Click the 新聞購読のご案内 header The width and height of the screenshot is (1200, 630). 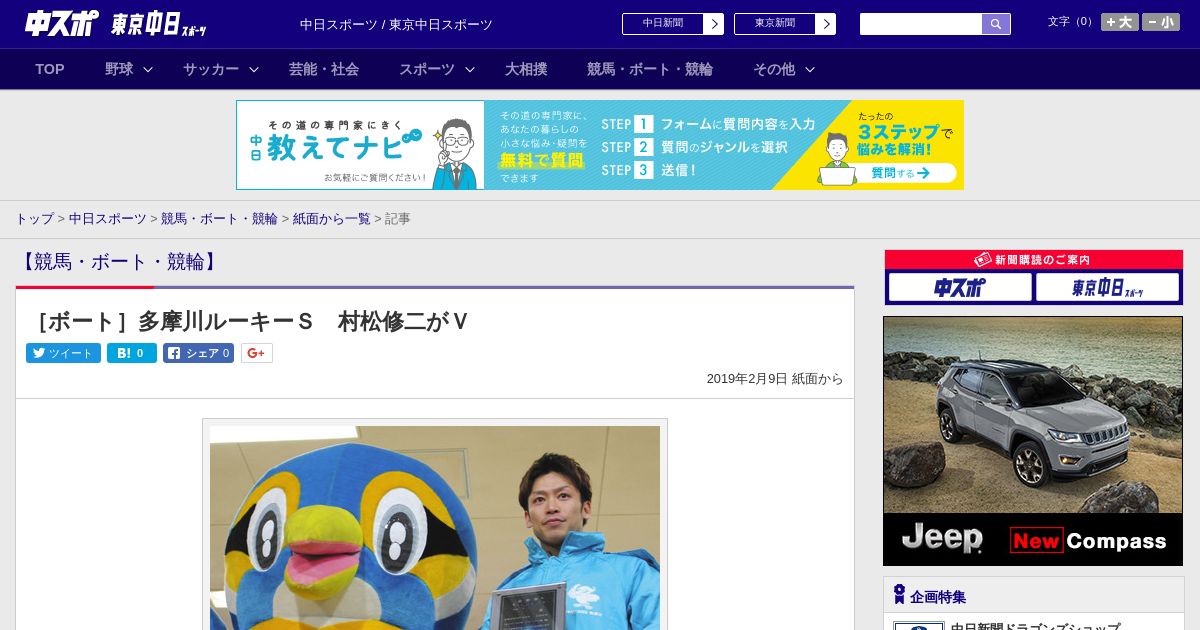tap(1034, 260)
